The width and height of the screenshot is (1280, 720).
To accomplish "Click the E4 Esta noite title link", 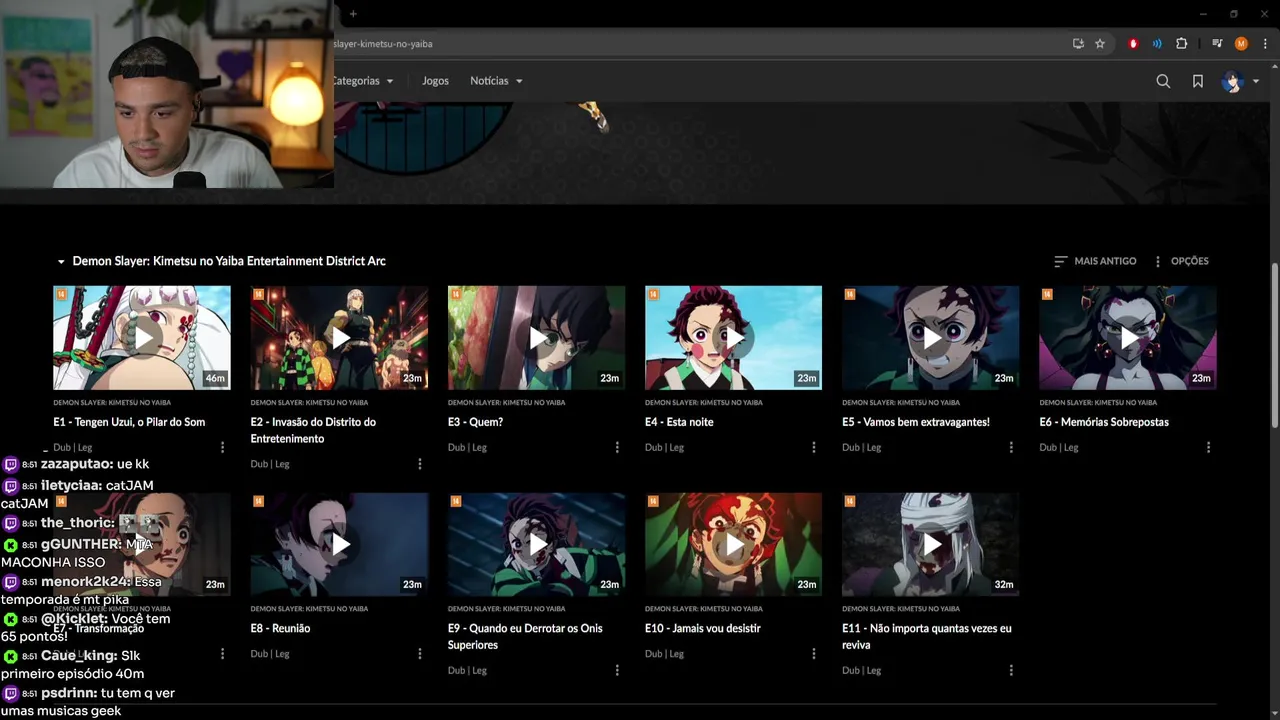I will [679, 422].
